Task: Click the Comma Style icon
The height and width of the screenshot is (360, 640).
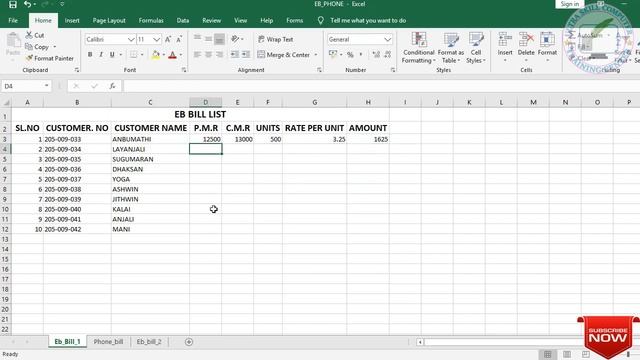Action: (x=361, y=55)
